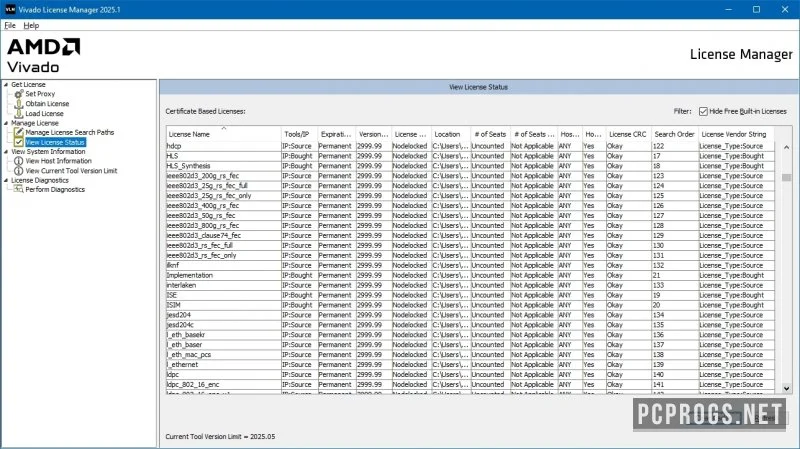The image size is (800, 449).
Task: Sort by Search Order column header
Action: 674,134
